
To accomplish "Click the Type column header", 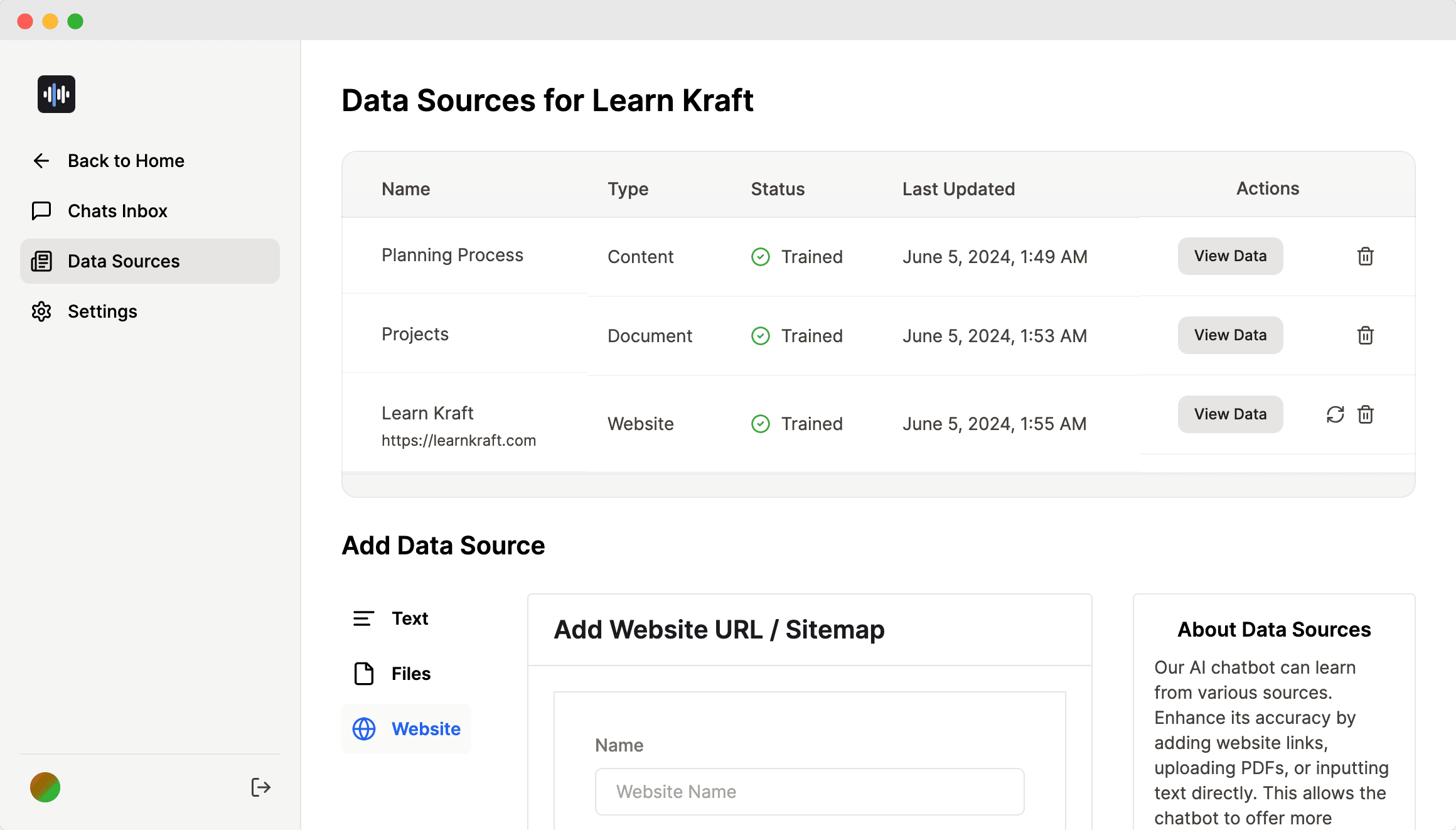I will (628, 189).
